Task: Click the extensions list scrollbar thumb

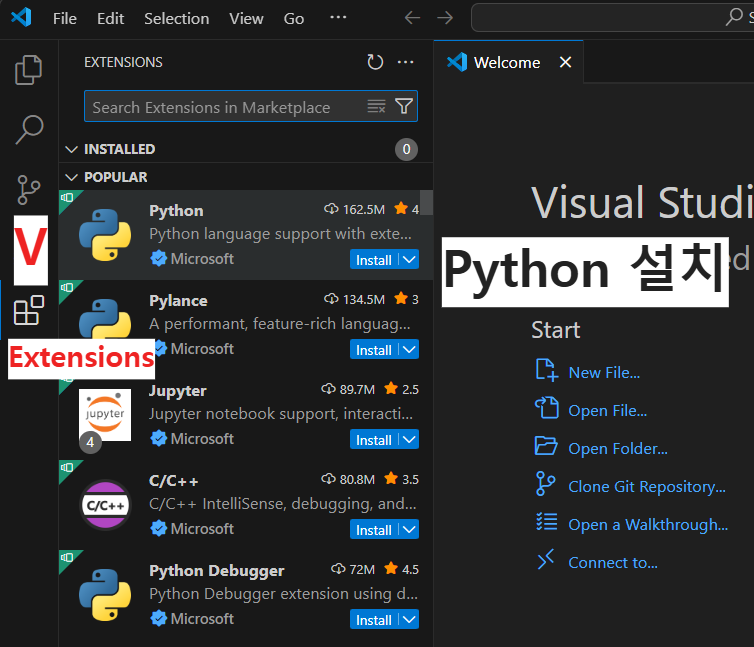Action: pyautogui.click(x=426, y=203)
